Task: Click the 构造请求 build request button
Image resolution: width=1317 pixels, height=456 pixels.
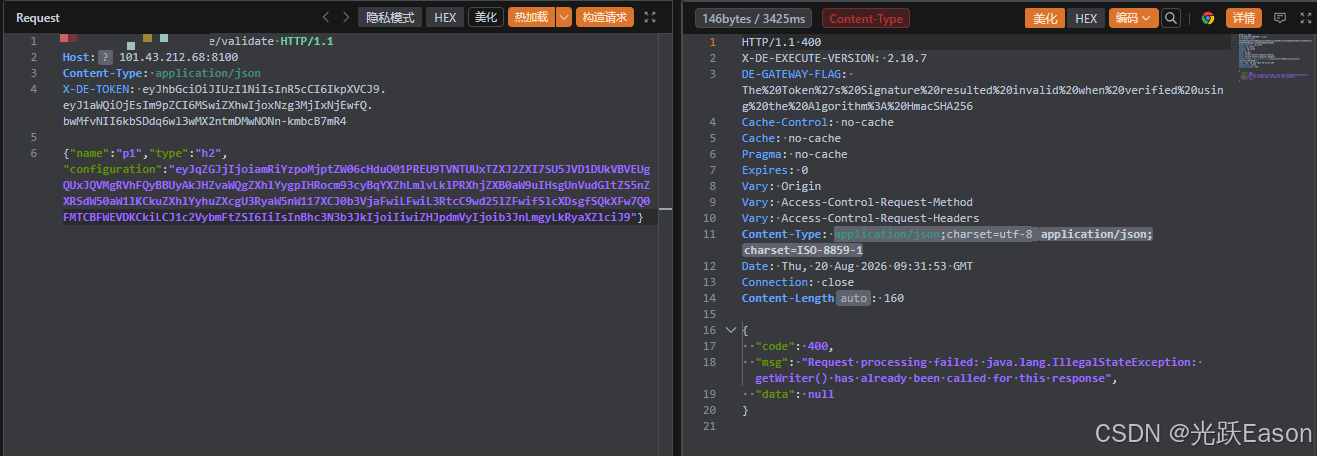Action: click(x=606, y=18)
